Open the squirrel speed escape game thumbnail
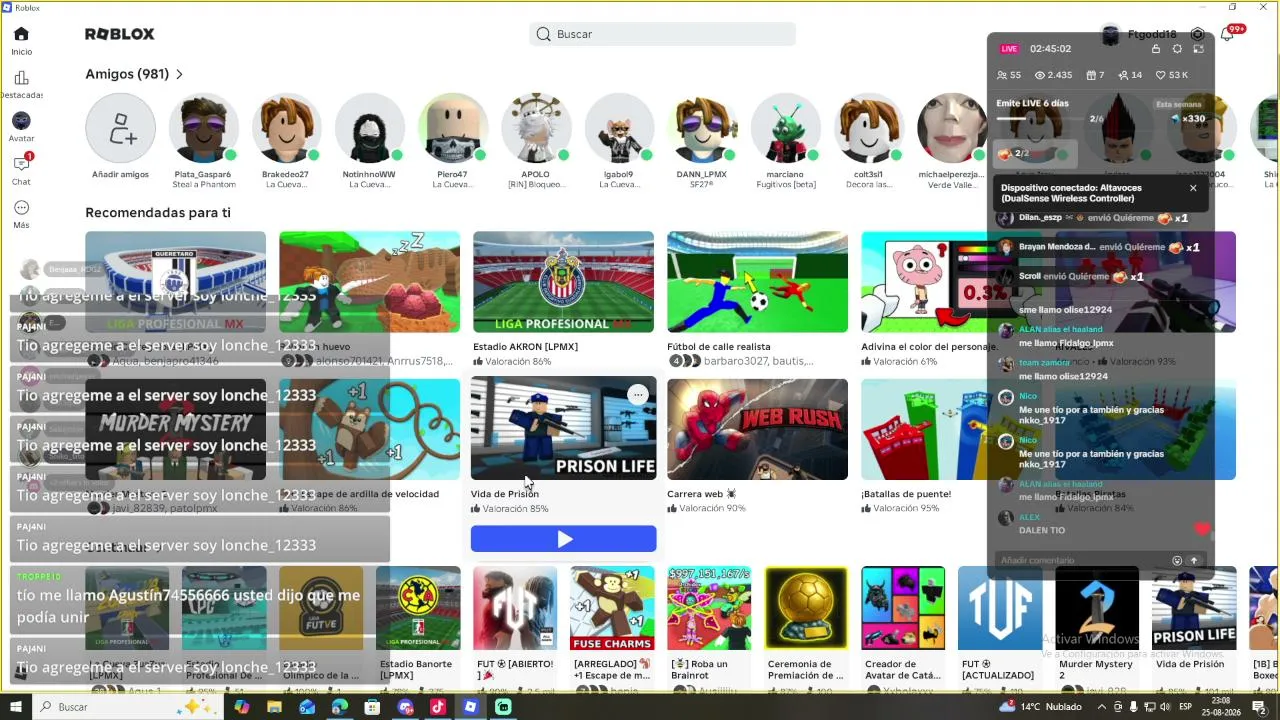 pos(369,429)
